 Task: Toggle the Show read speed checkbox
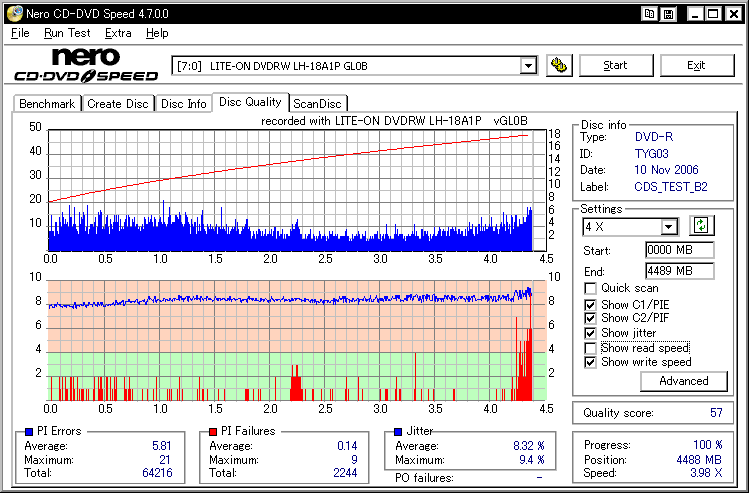(x=591, y=348)
